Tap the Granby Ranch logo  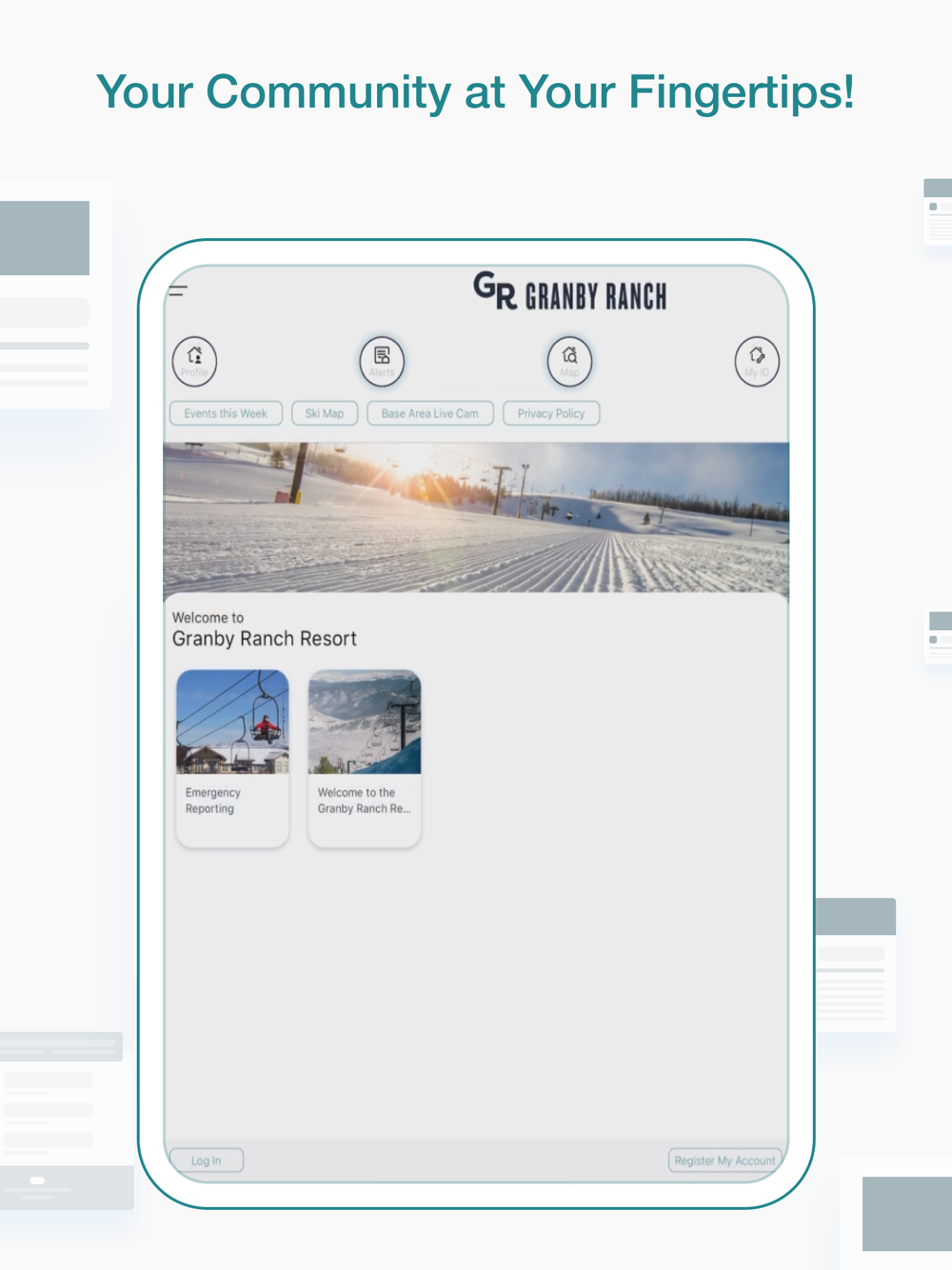point(570,292)
